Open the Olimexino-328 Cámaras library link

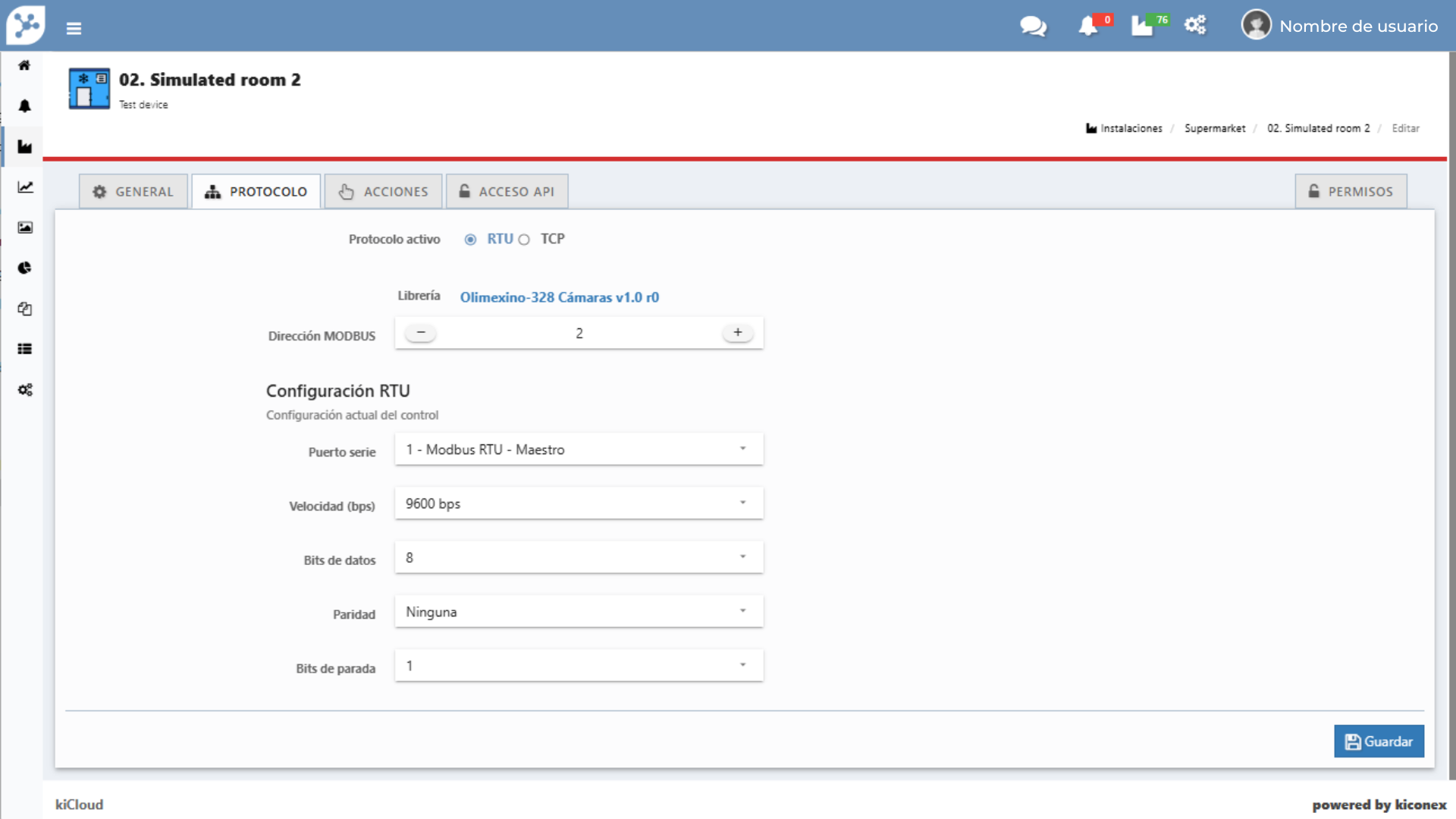coord(559,297)
